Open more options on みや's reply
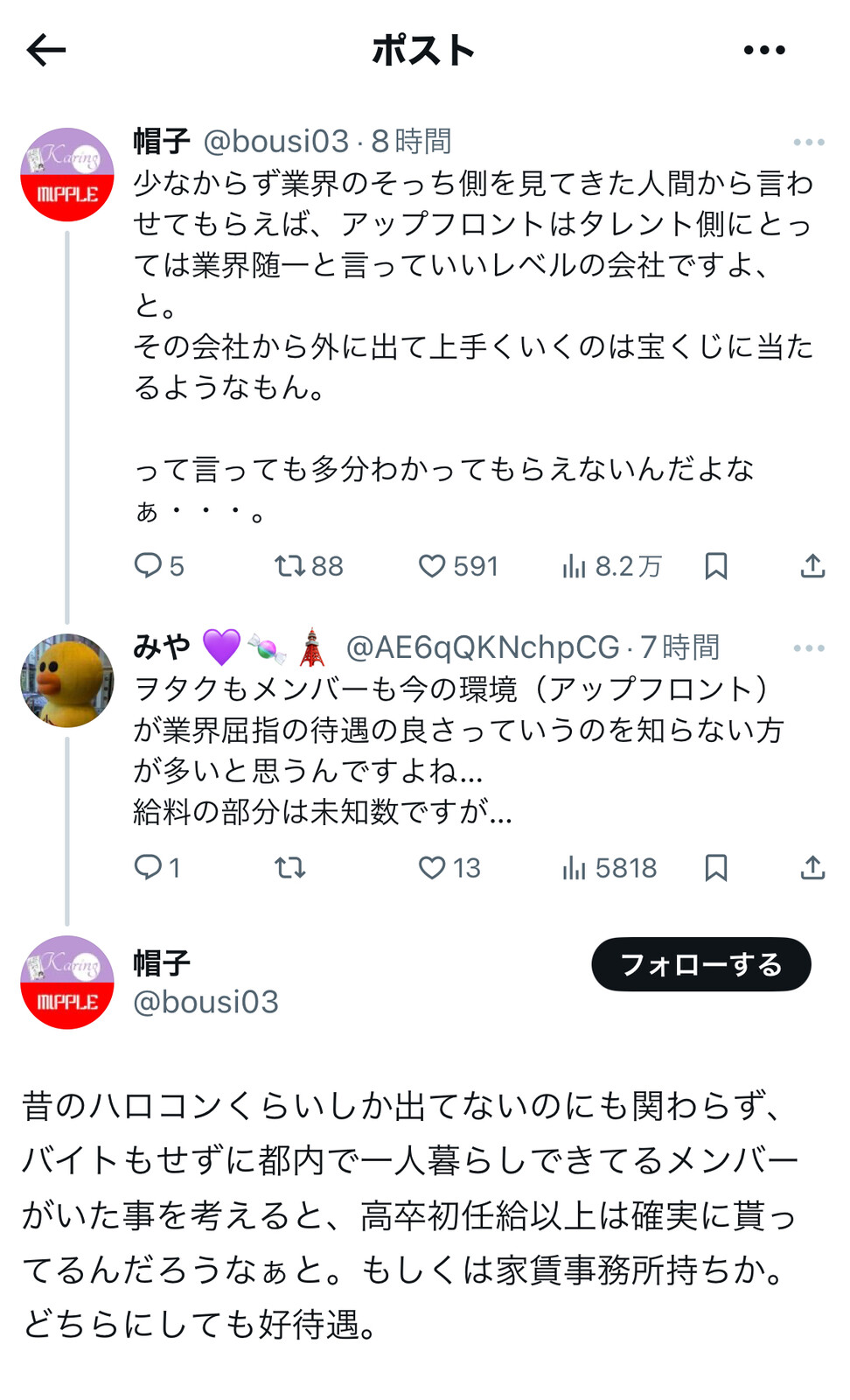The width and height of the screenshot is (850, 1400). click(808, 648)
